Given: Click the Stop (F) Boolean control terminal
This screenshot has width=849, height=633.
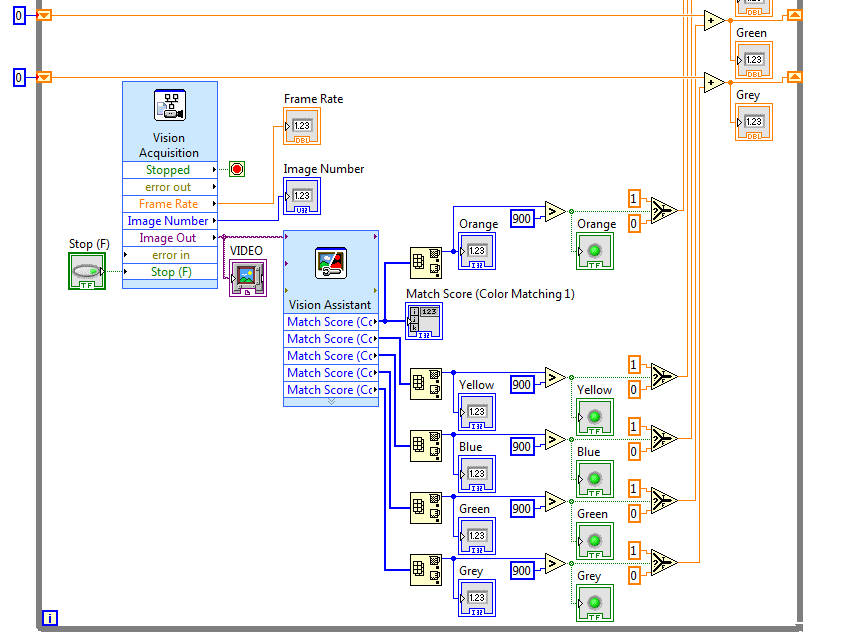Looking at the screenshot, I should click(87, 271).
